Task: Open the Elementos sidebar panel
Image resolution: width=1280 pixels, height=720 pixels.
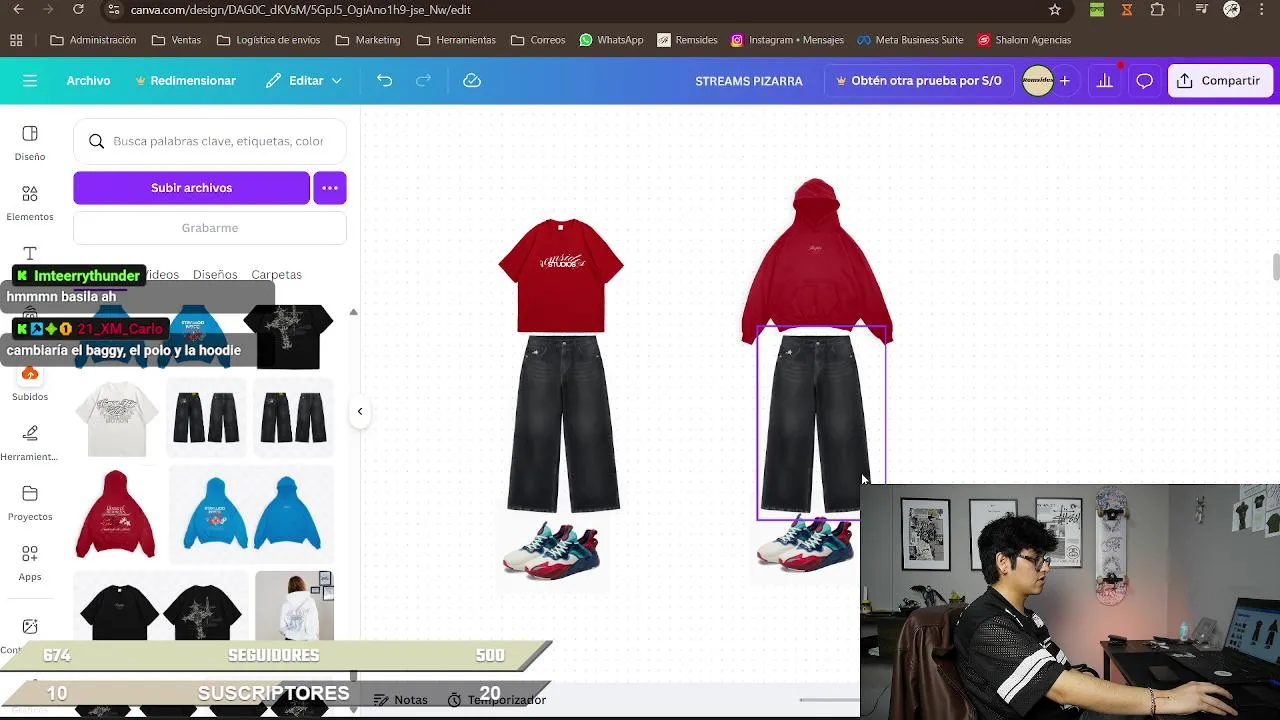Action: (30, 203)
